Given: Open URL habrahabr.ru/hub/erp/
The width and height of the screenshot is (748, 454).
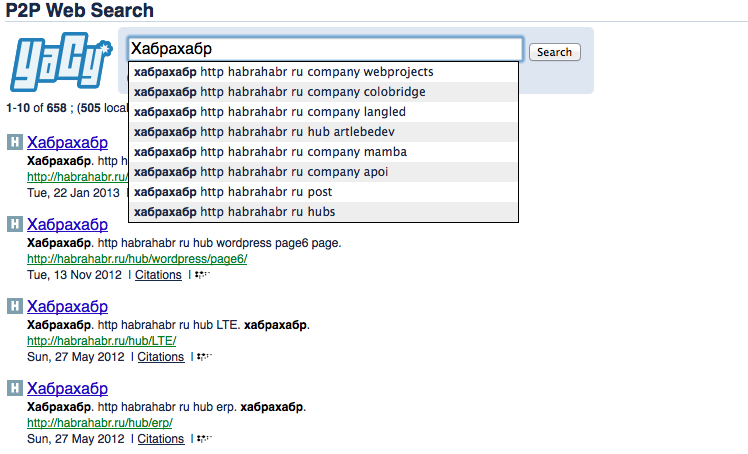Looking at the screenshot, I should 100,423.
